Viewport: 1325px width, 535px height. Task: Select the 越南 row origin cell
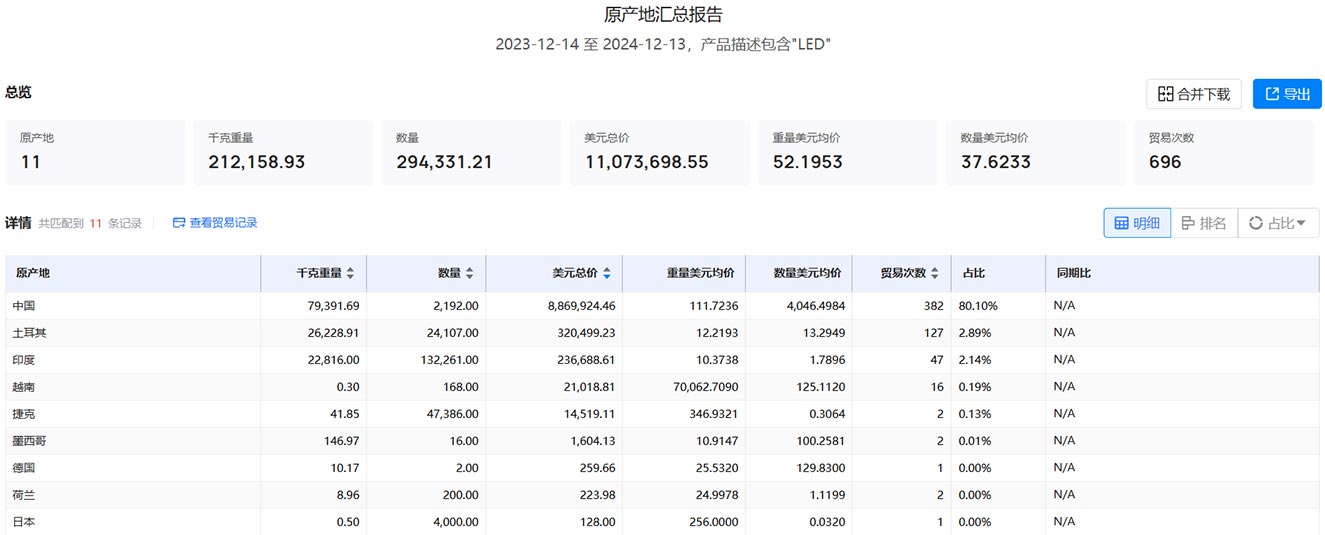coord(133,387)
